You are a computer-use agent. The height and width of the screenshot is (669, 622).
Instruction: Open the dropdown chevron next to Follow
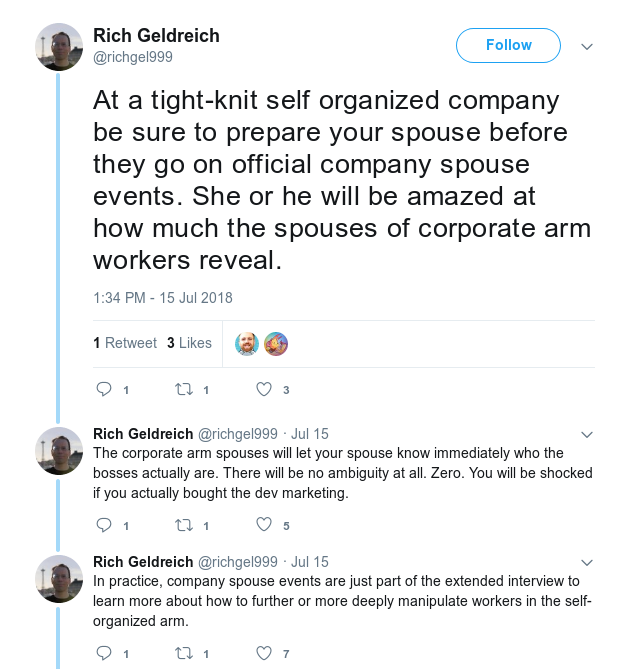pos(587,46)
